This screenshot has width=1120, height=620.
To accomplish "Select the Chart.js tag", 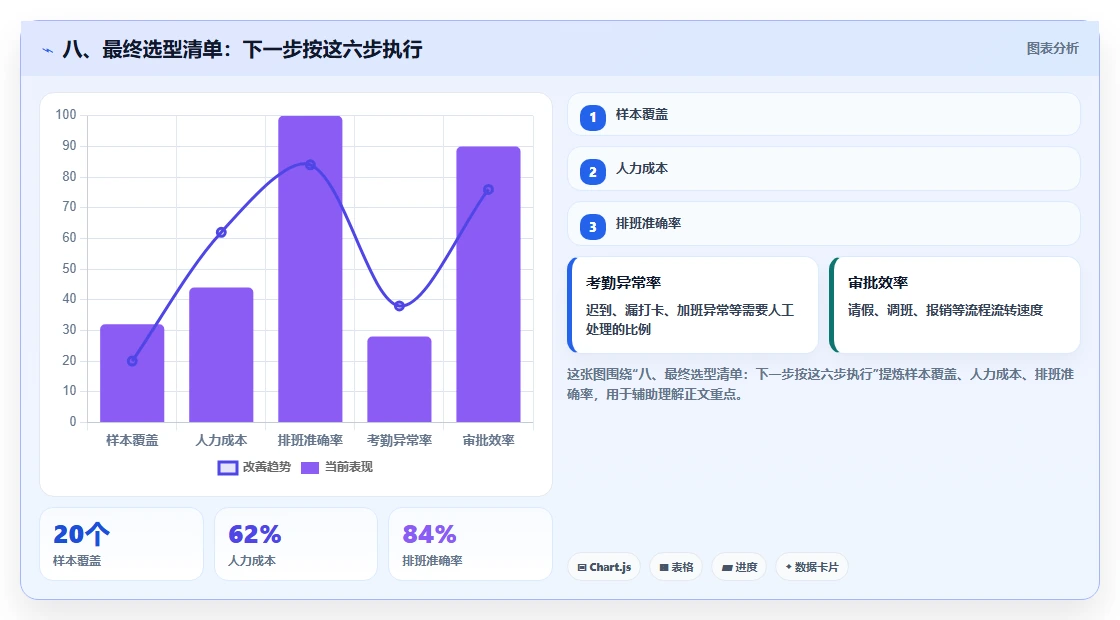I will click(604, 567).
